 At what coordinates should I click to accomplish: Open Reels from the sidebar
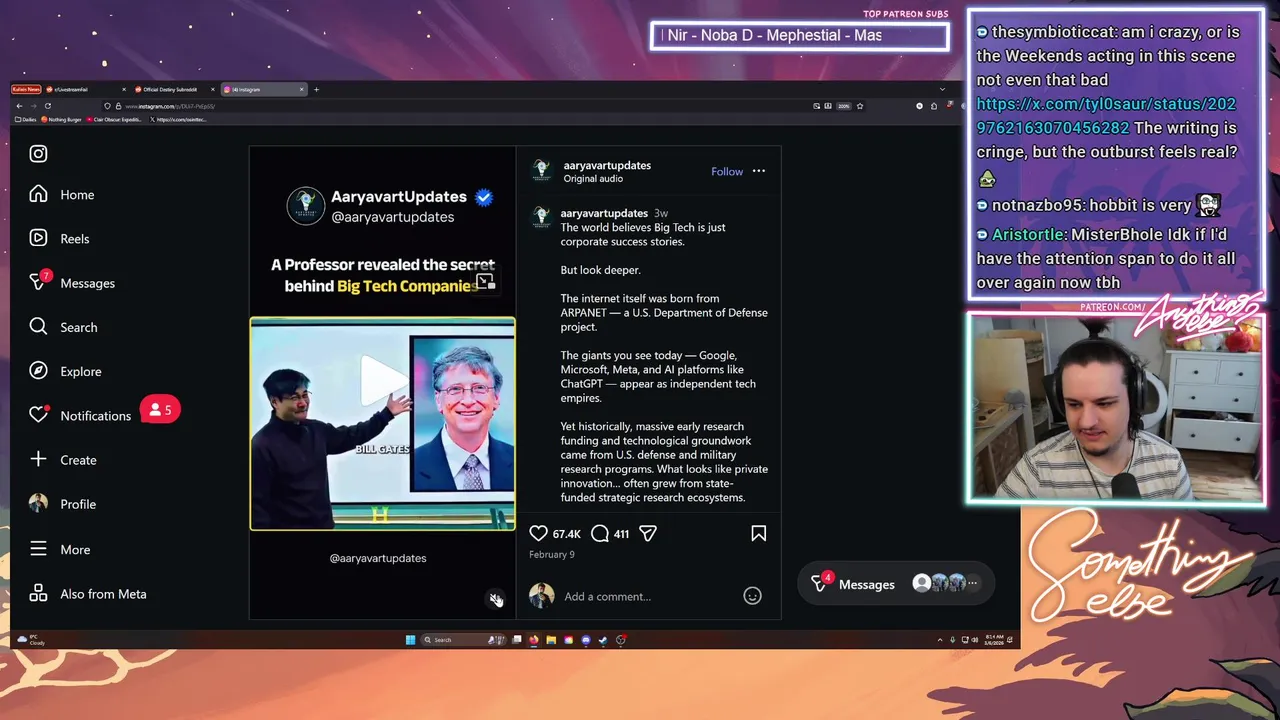[60, 239]
